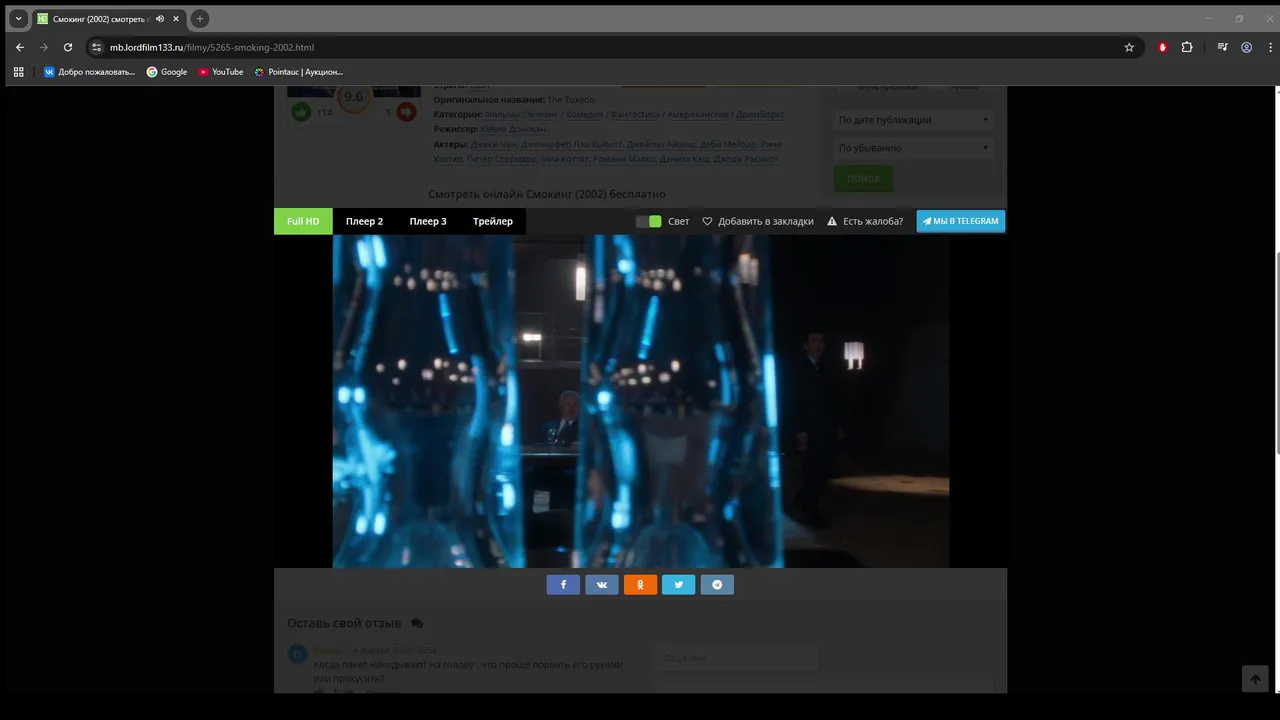The width and height of the screenshot is (1280, 720).
Task: Share the film on VK
Action: pos(602,585)
